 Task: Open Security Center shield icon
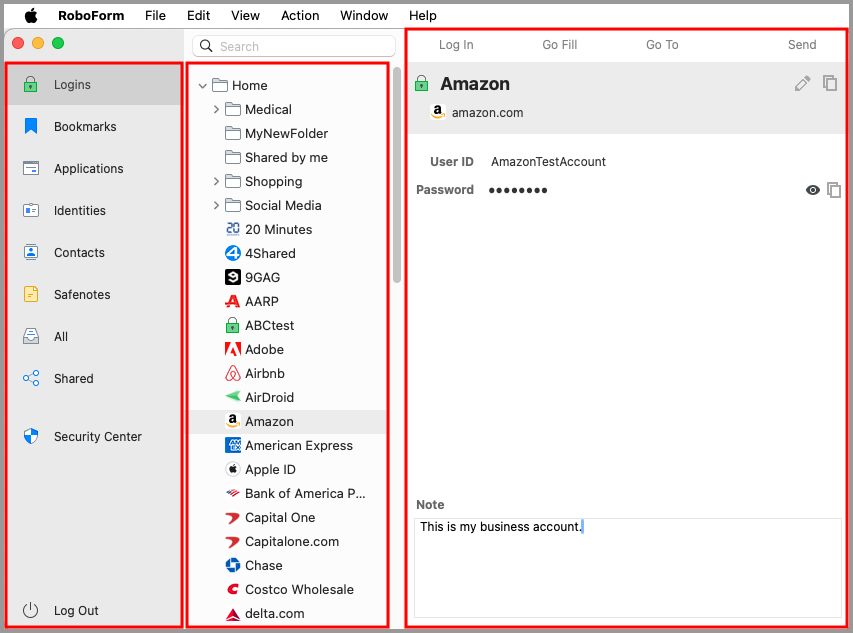[x=31, y=437]
